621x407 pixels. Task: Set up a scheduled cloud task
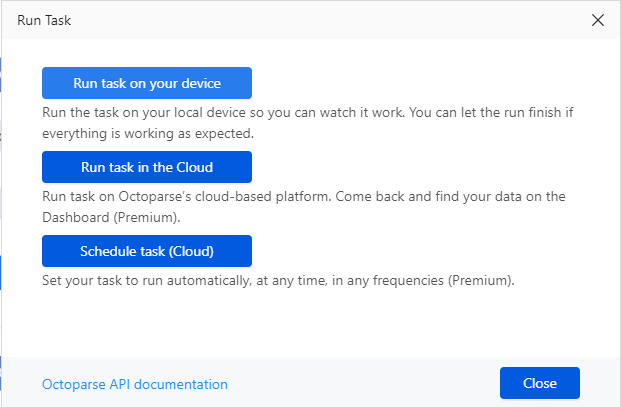(146, 250)
